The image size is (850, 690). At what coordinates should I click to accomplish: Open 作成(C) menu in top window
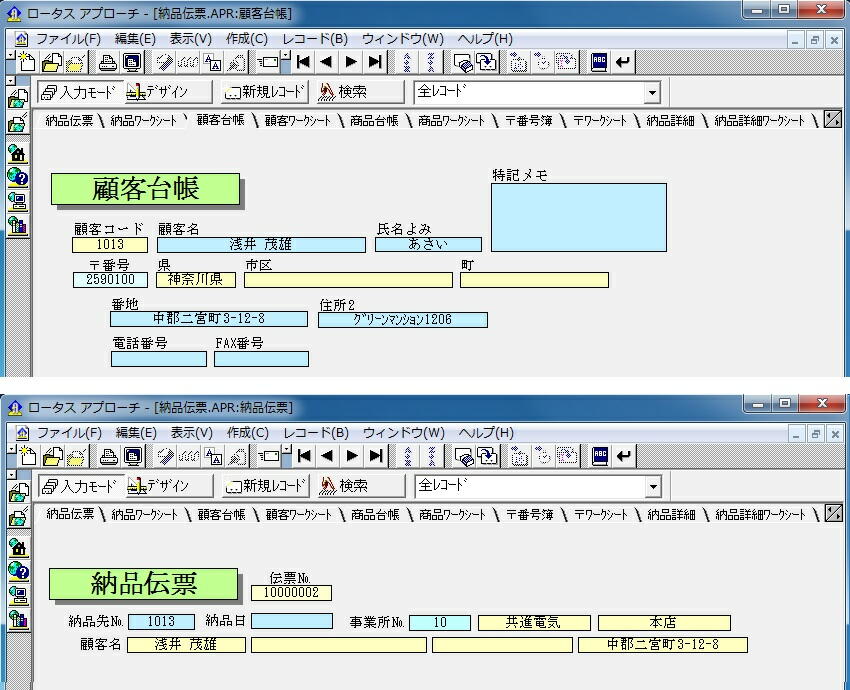tap(247, 39)
